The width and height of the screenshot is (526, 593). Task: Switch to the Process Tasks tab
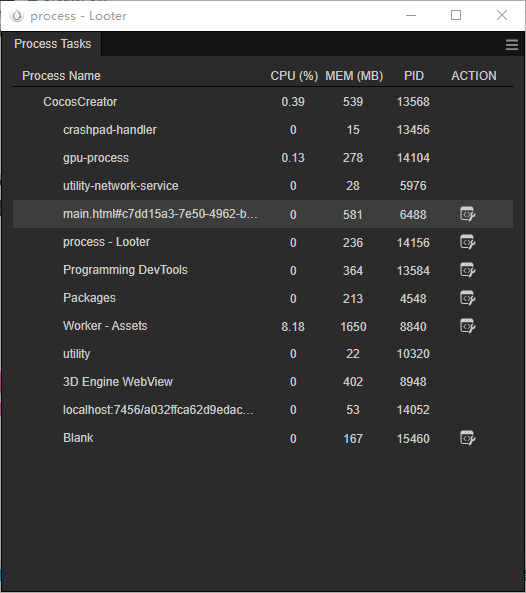[x=53, y=44]
